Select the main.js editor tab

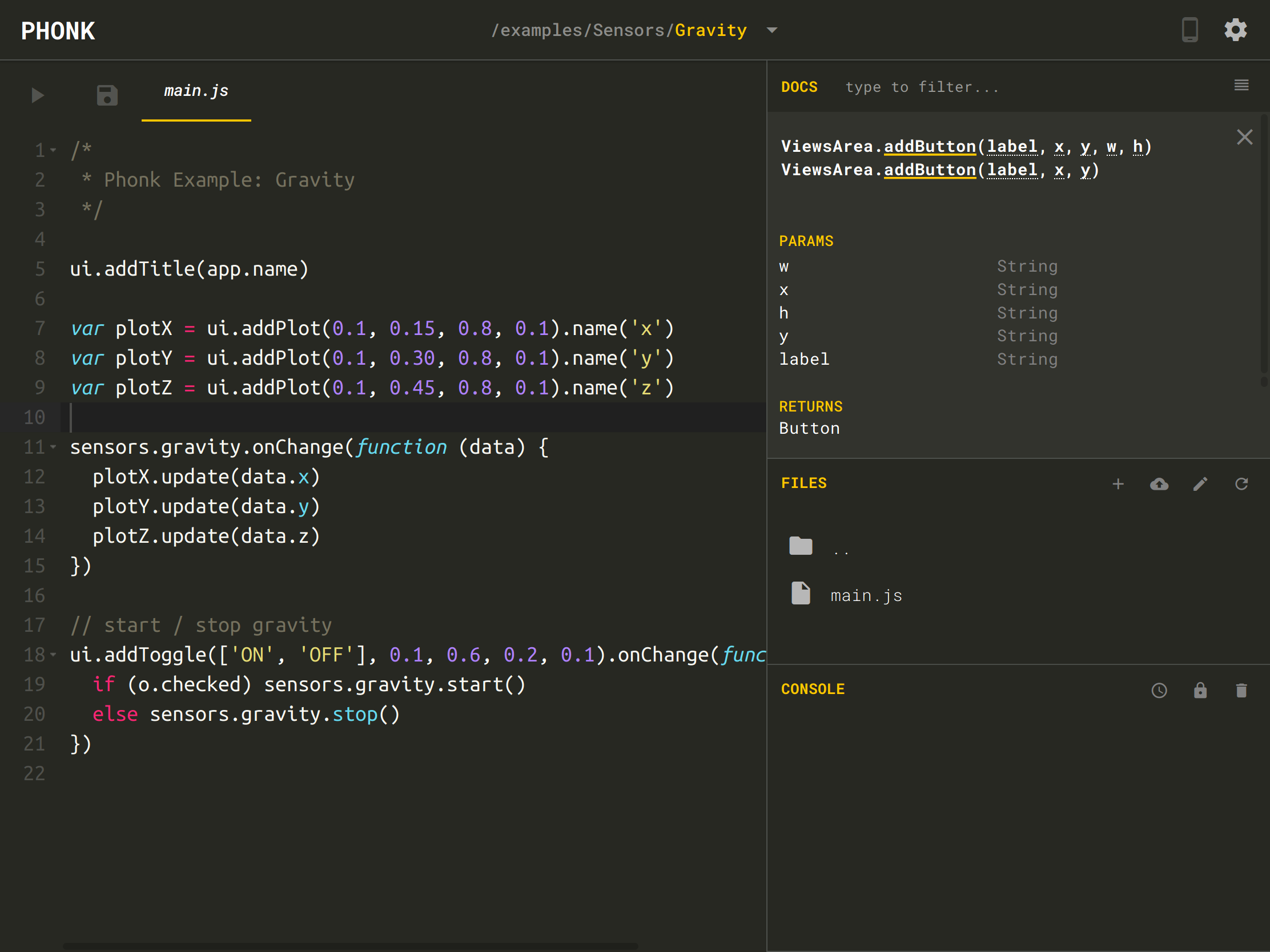coord(196,91)
